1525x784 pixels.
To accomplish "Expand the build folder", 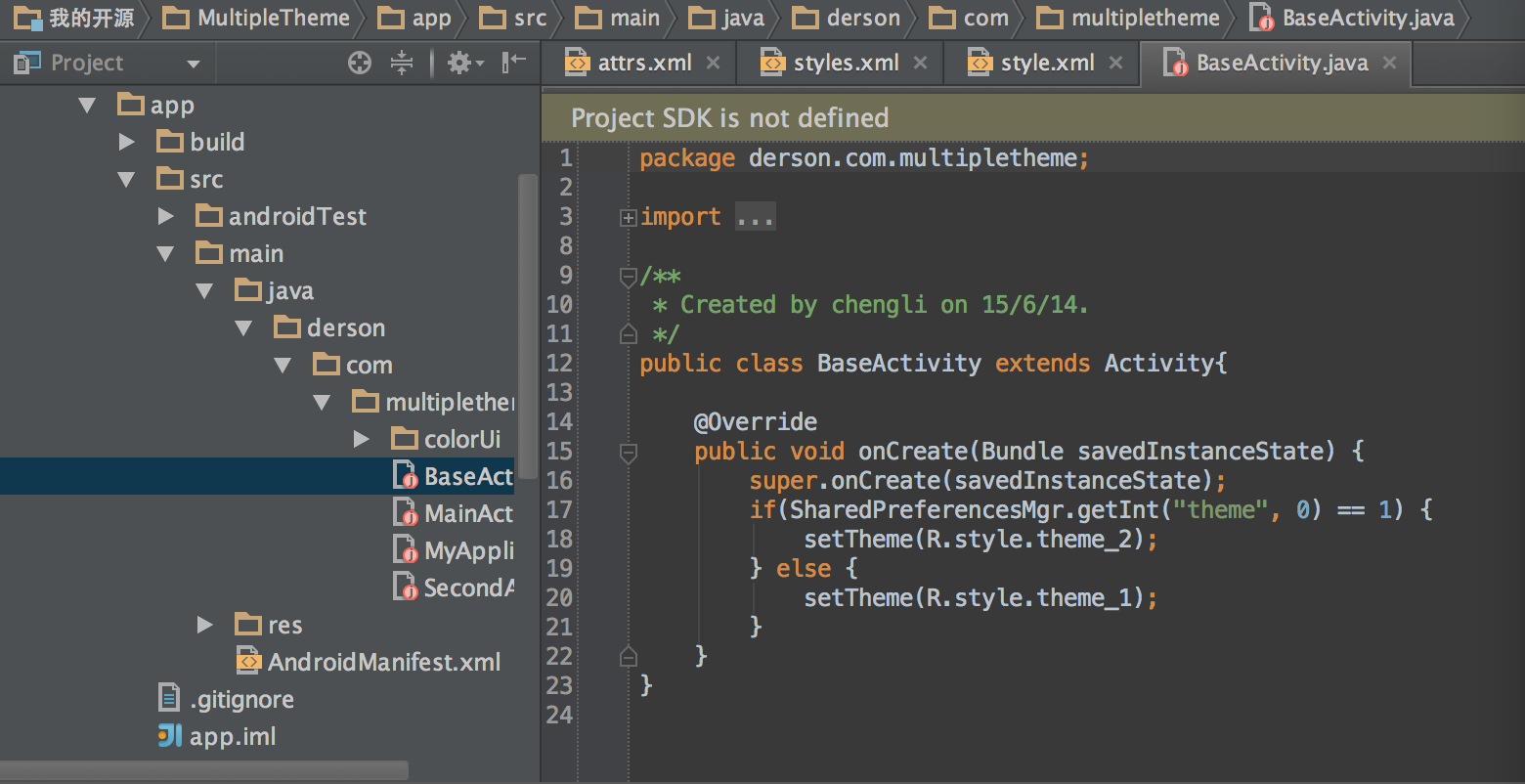I will [x=127, y=142].
